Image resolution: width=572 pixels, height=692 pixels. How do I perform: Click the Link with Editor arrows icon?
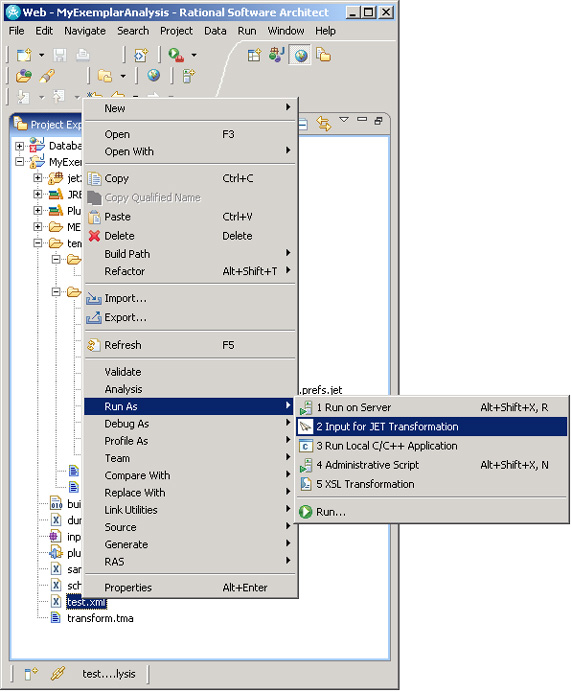(324, 123)
